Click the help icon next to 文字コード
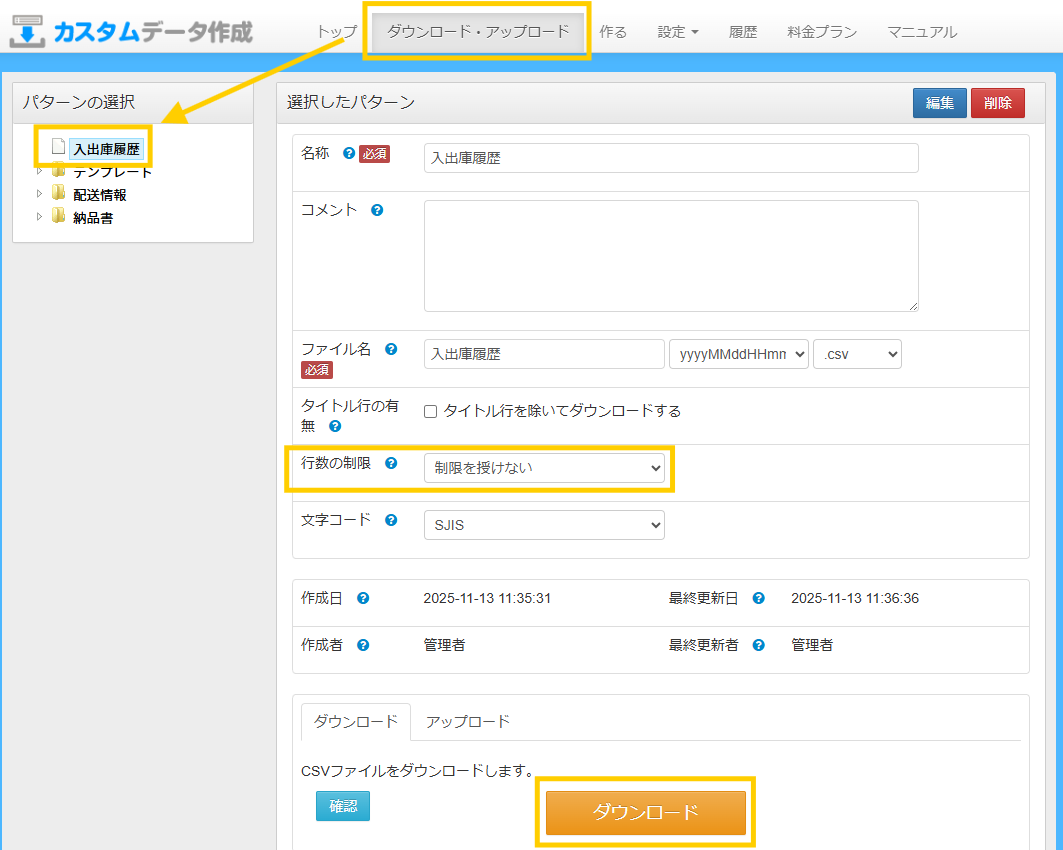 point(391,520)
